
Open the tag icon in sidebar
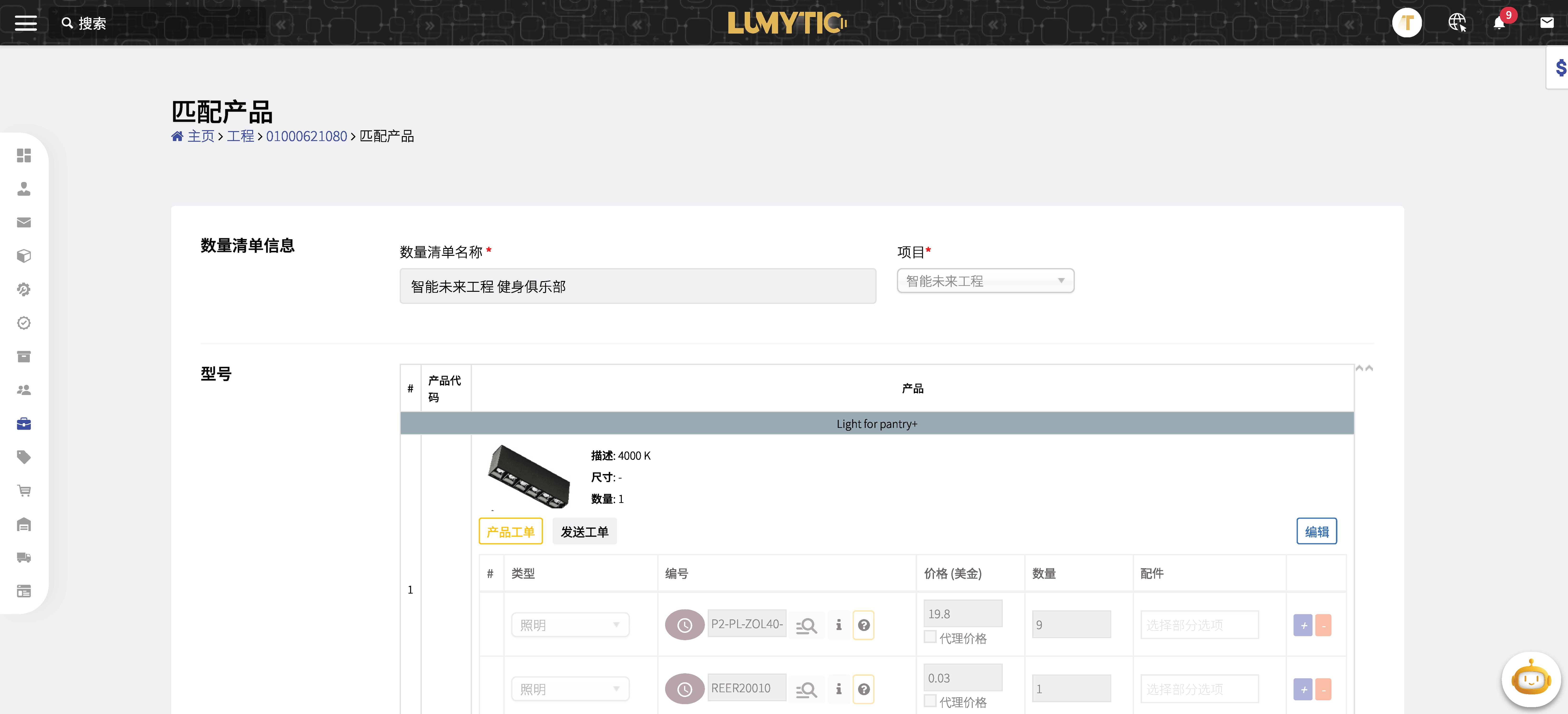24,457
